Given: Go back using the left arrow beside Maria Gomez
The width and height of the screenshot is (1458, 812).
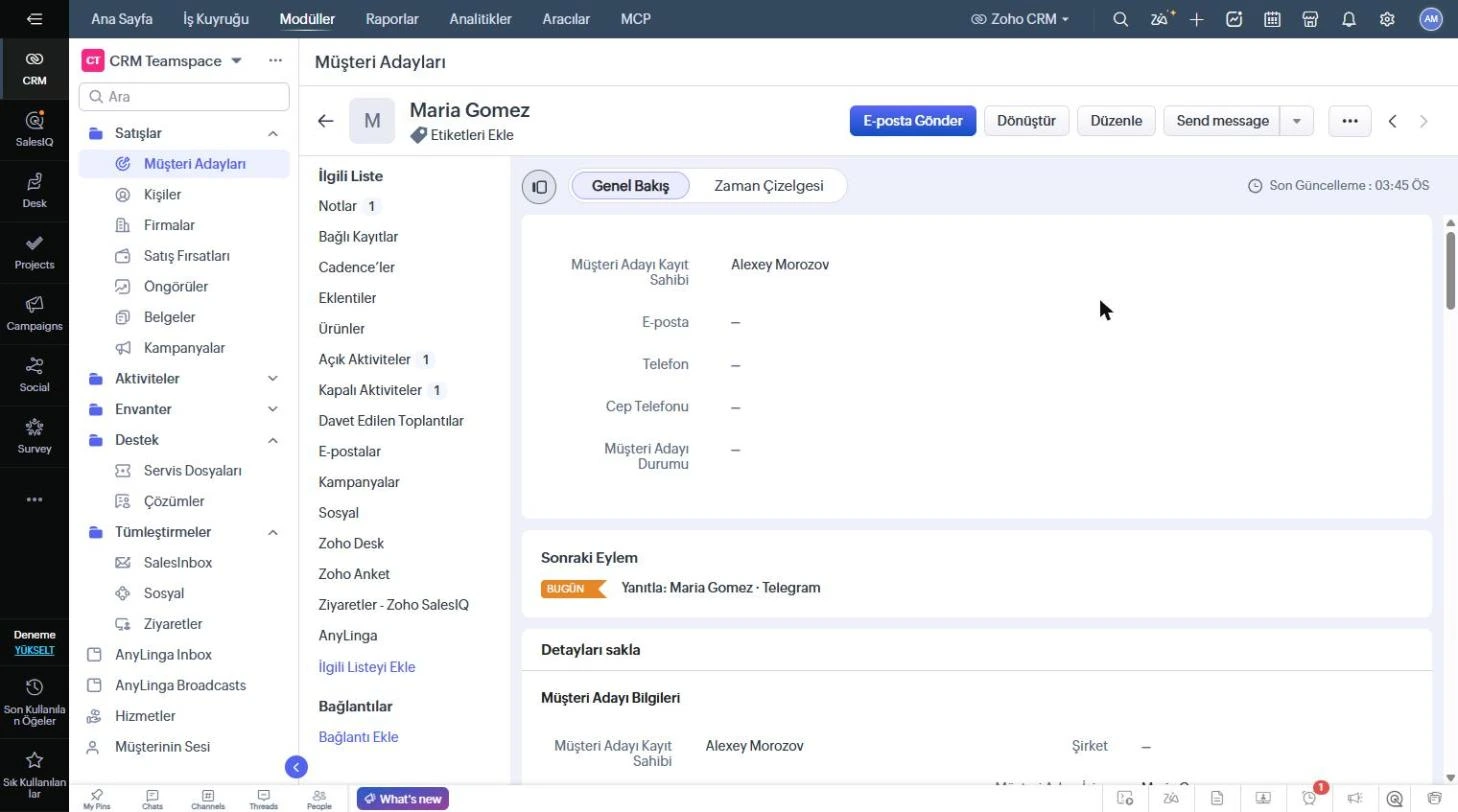Looking at the screenshot, I should point(326,121).
